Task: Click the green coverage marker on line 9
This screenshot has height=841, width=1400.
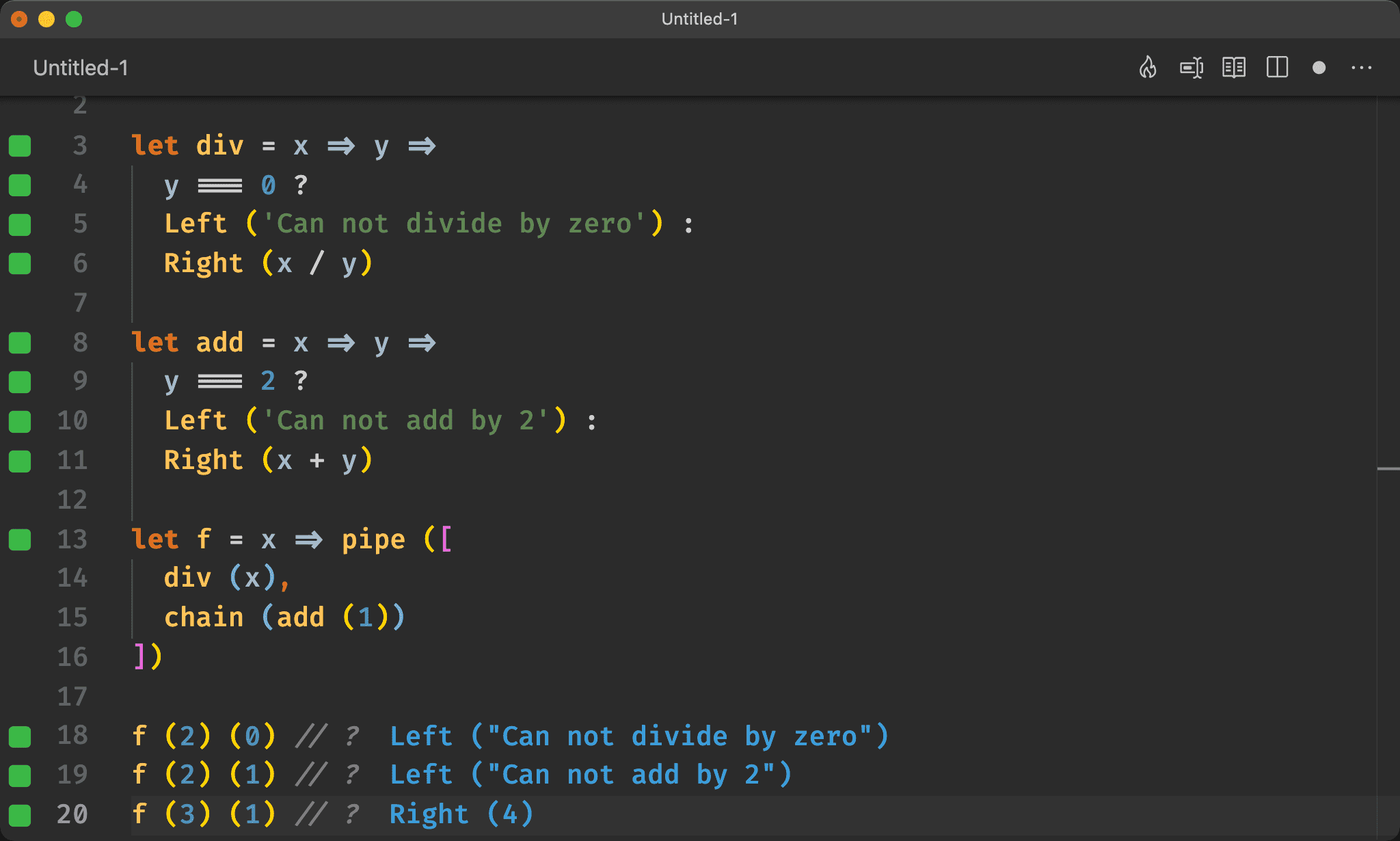Action: pyautogui.click(x=20, y=382)
